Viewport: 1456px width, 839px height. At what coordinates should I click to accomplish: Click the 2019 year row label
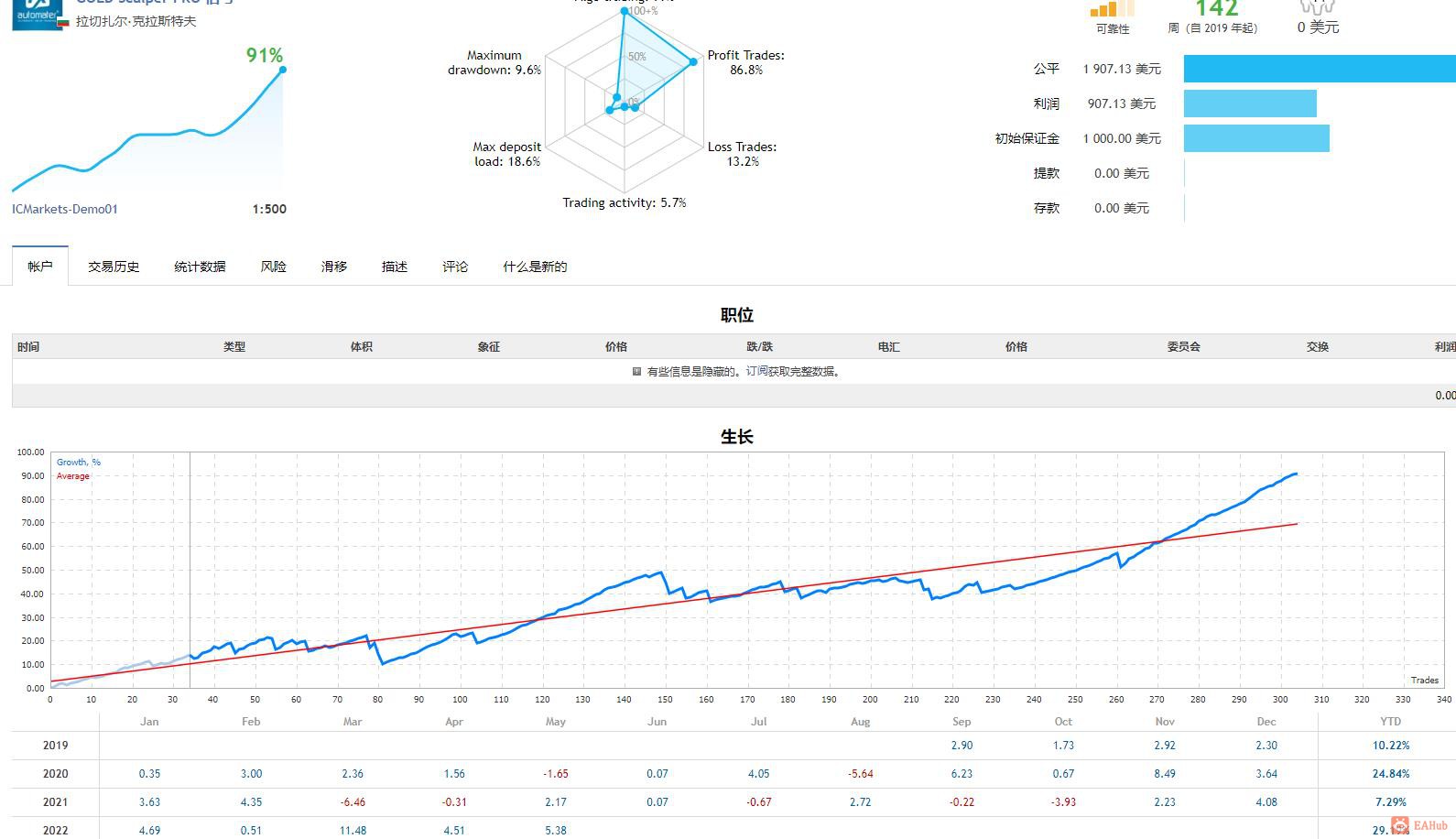pos(56,746)
